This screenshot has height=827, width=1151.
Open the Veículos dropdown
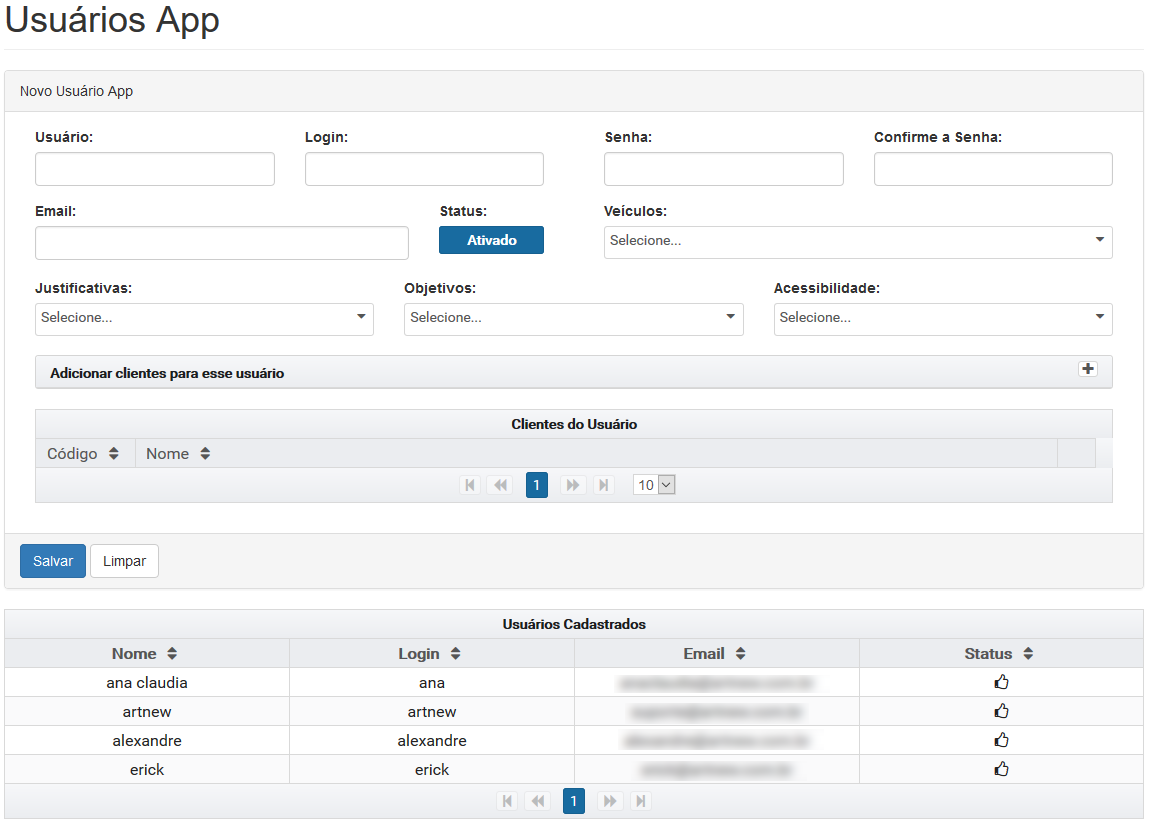858,242
